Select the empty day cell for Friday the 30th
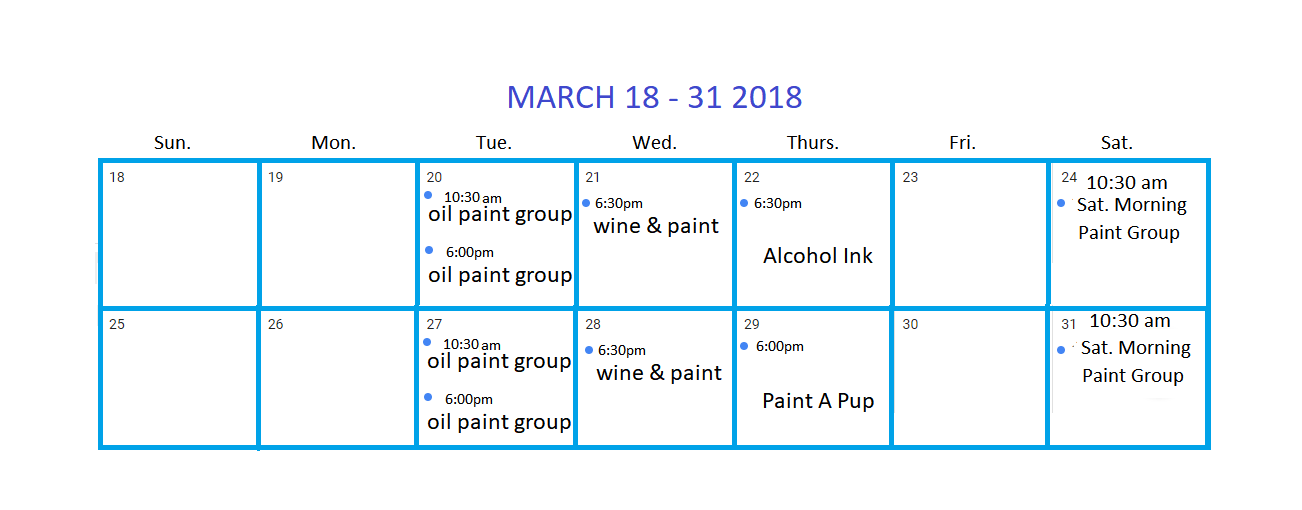 (x=970, y=378)
